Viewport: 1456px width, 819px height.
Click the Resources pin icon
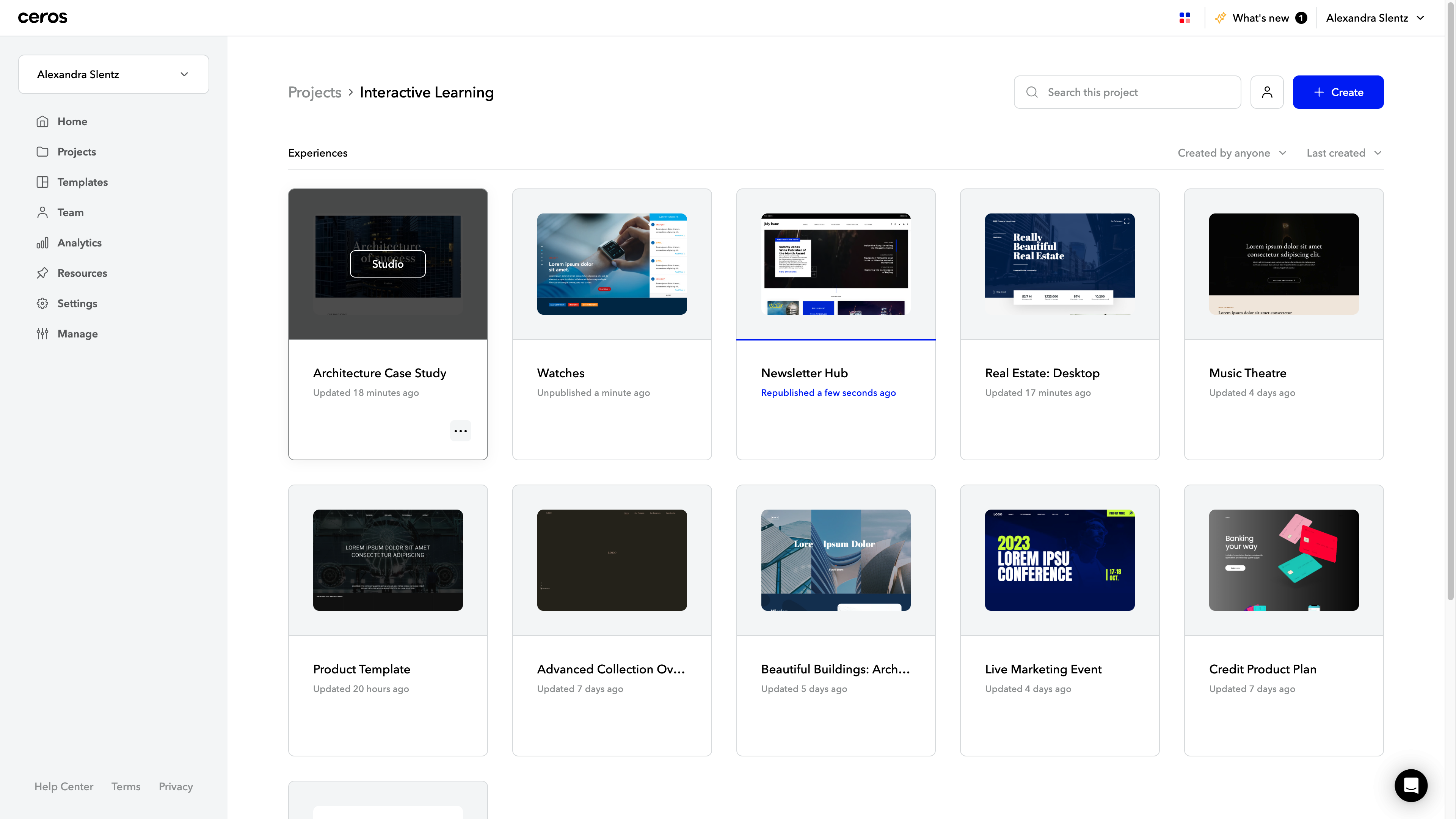[42, 273]
